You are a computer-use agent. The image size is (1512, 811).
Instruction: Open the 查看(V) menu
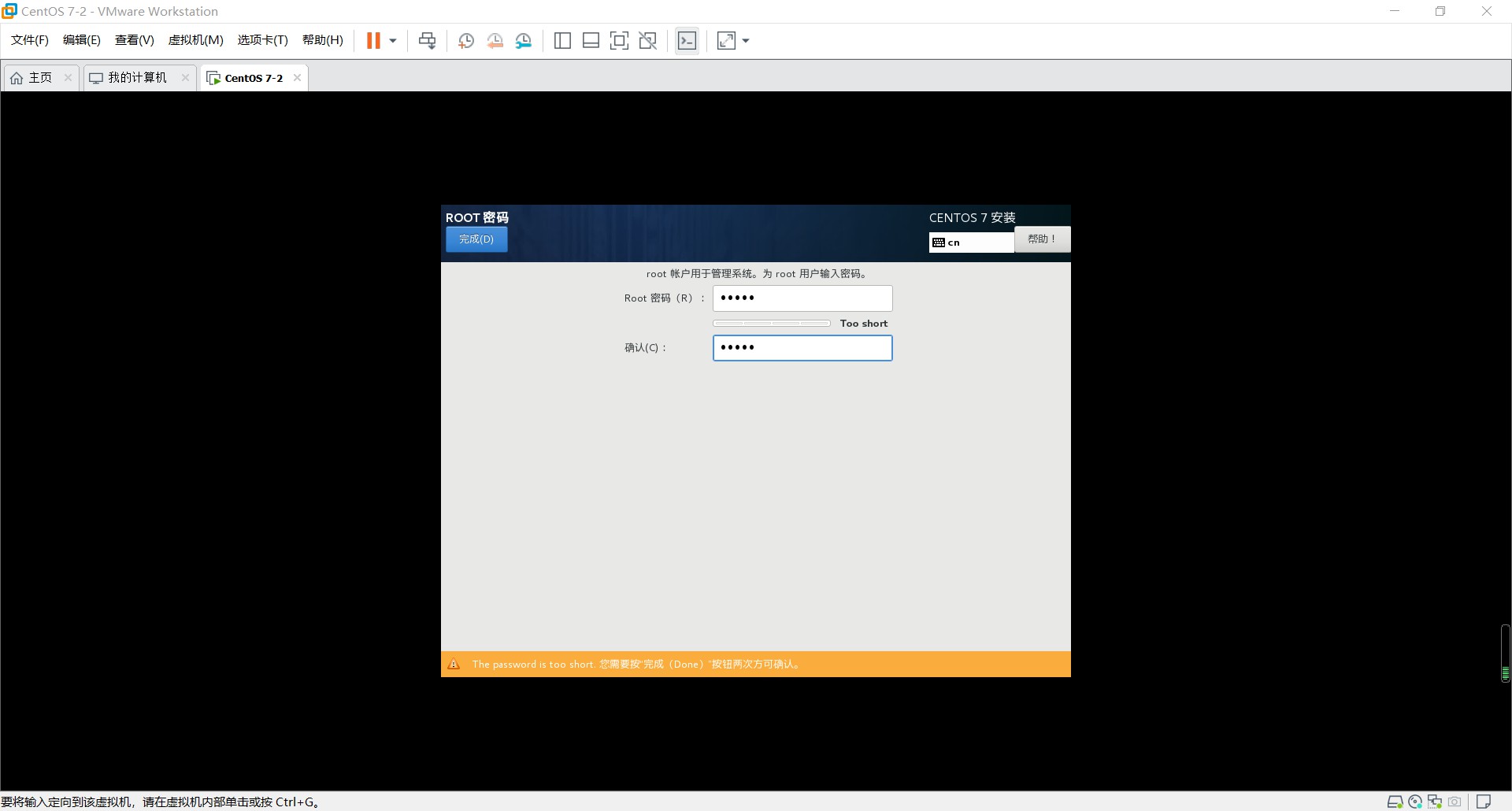point(135,40)
